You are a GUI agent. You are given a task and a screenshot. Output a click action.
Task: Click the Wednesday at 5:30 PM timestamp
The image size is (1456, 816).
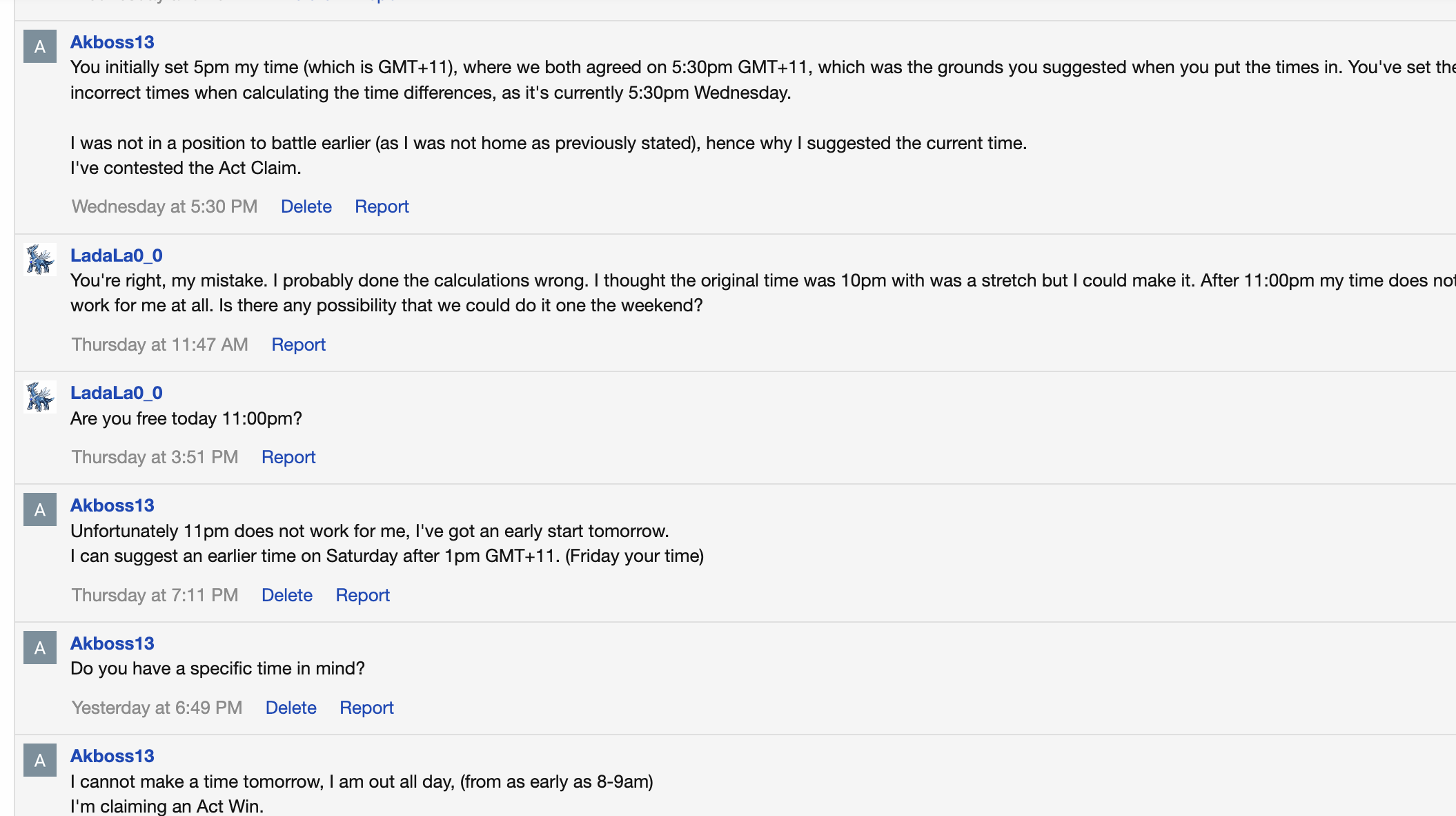[x=164, y=206]
